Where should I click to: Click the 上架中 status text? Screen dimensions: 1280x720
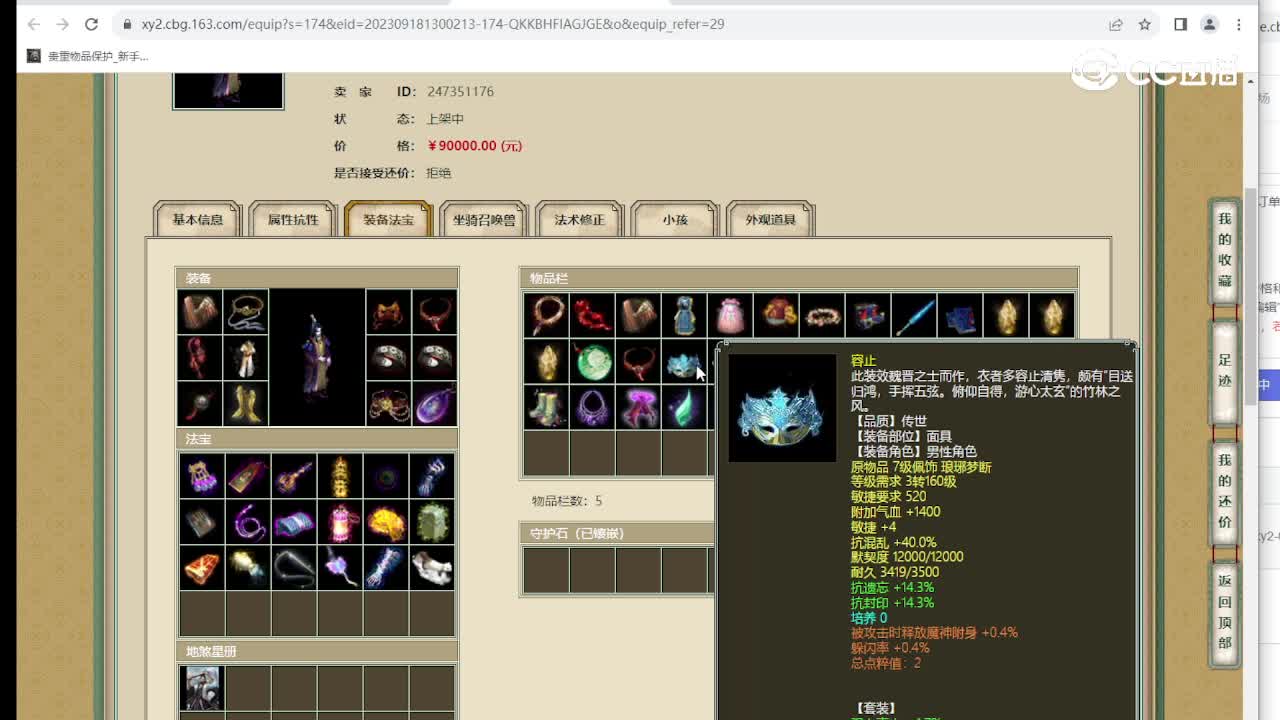click(x=445, y=118)
